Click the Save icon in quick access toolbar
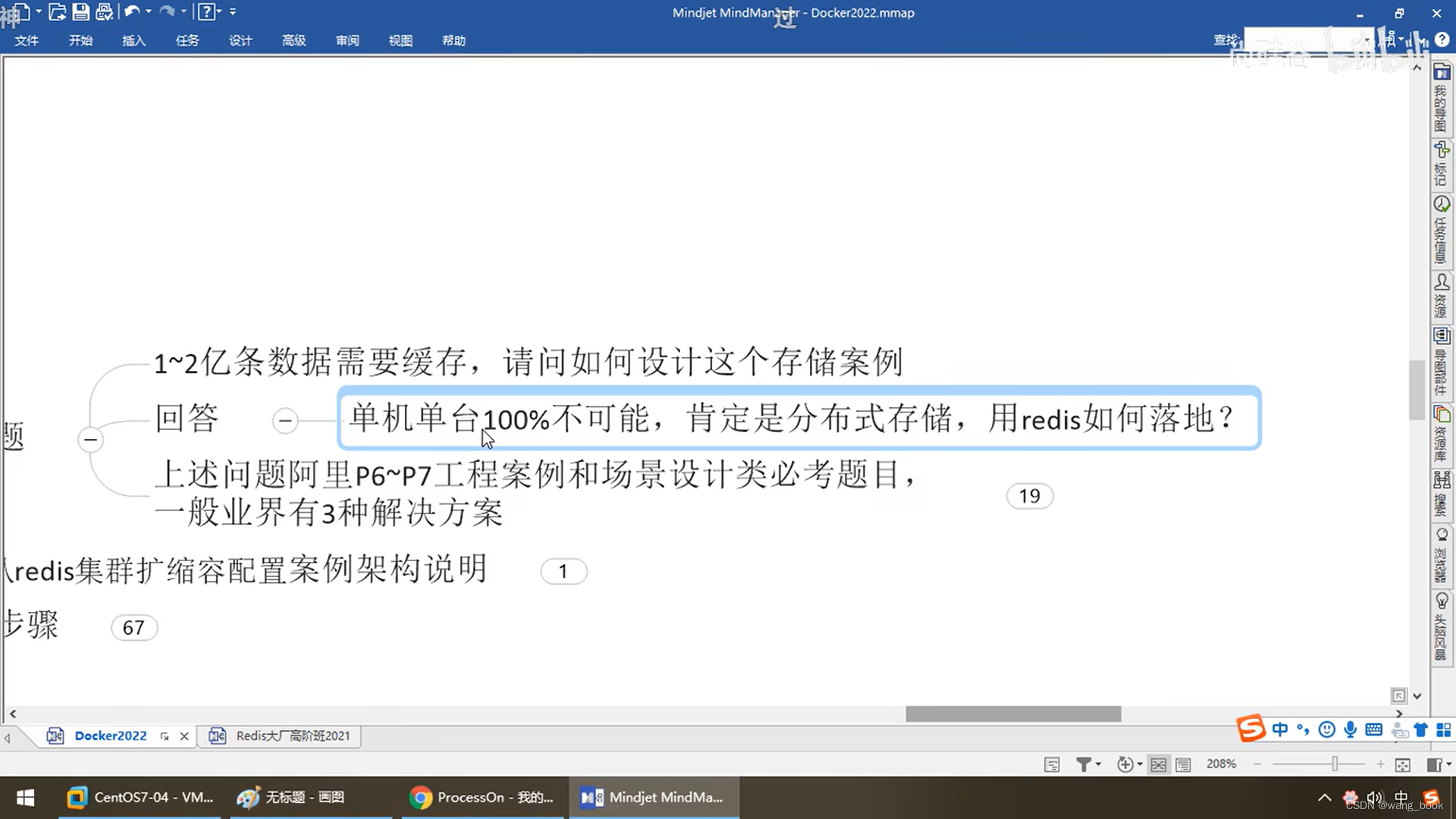 click(x=80, y=11)
